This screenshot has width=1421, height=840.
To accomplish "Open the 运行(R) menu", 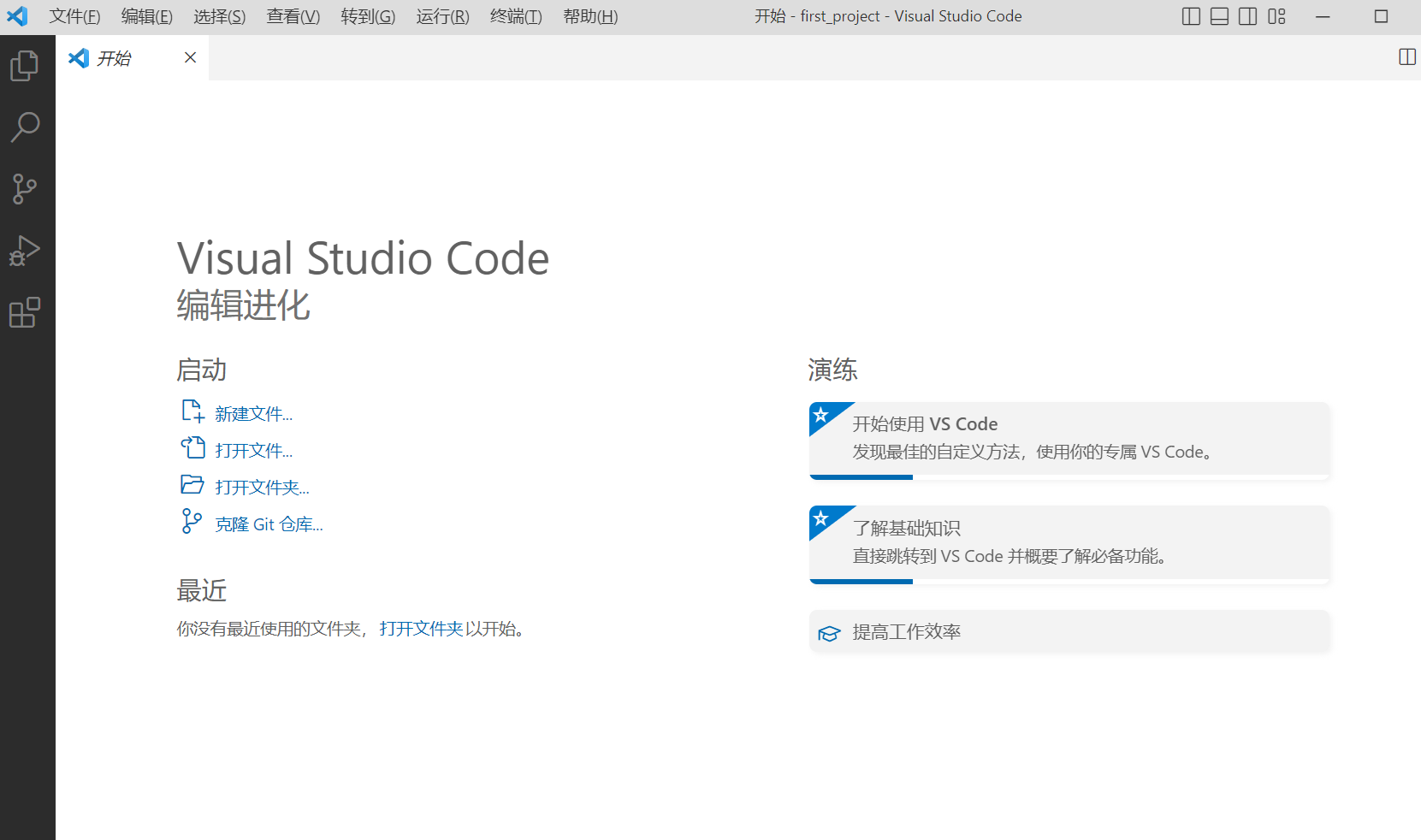I will pyautogui.click(x=443, y=16).
